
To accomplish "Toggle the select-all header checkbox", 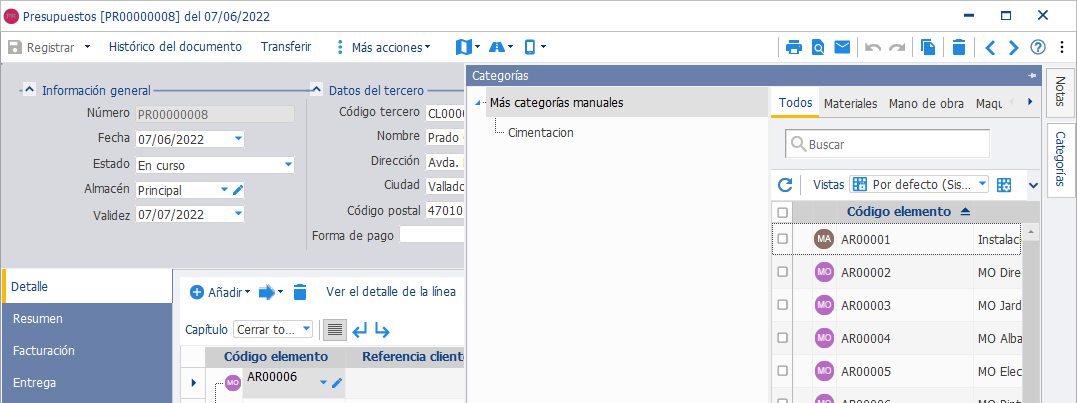I will coord(782,212).
